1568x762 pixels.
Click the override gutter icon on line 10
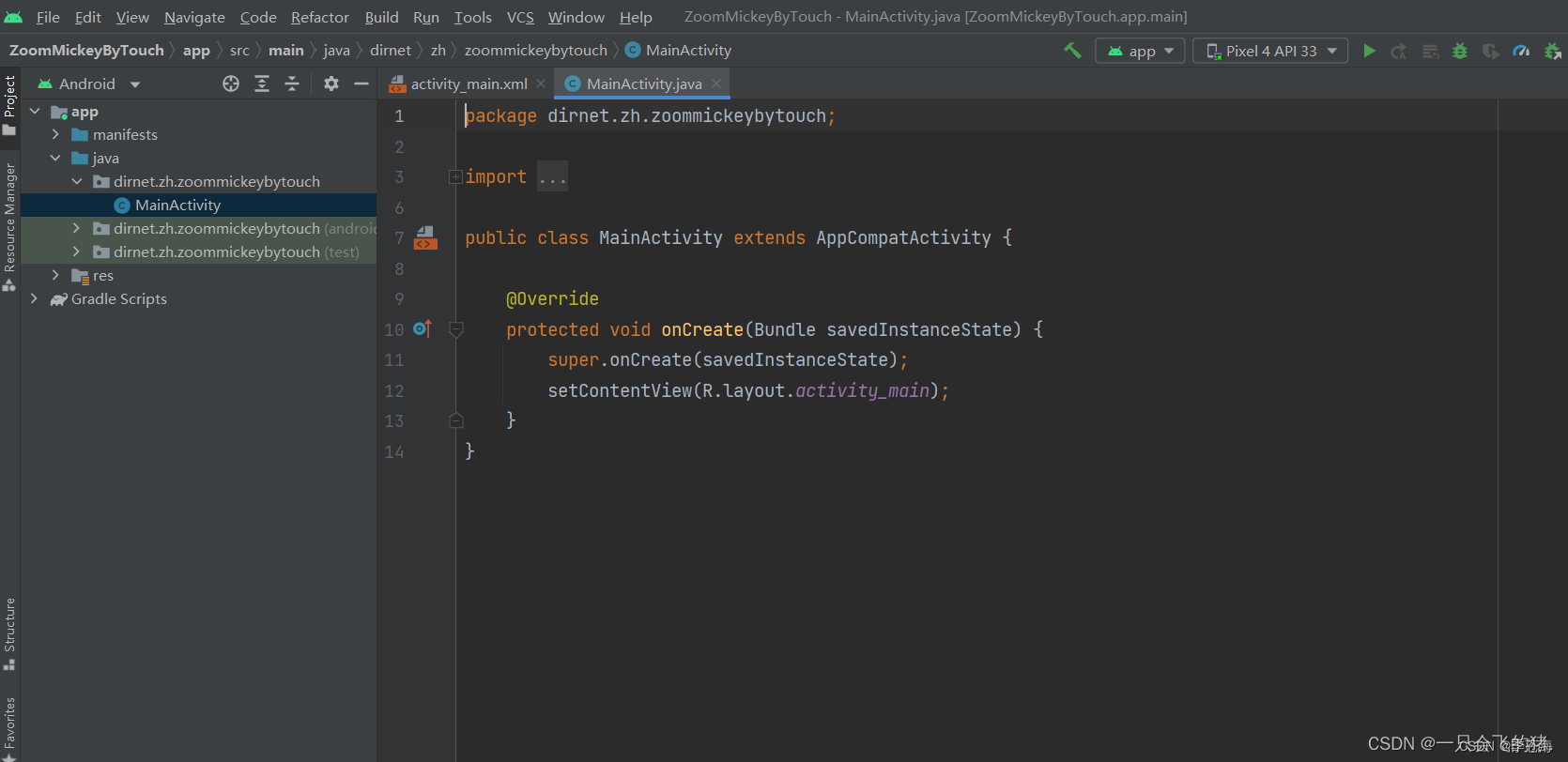point(423,328)
